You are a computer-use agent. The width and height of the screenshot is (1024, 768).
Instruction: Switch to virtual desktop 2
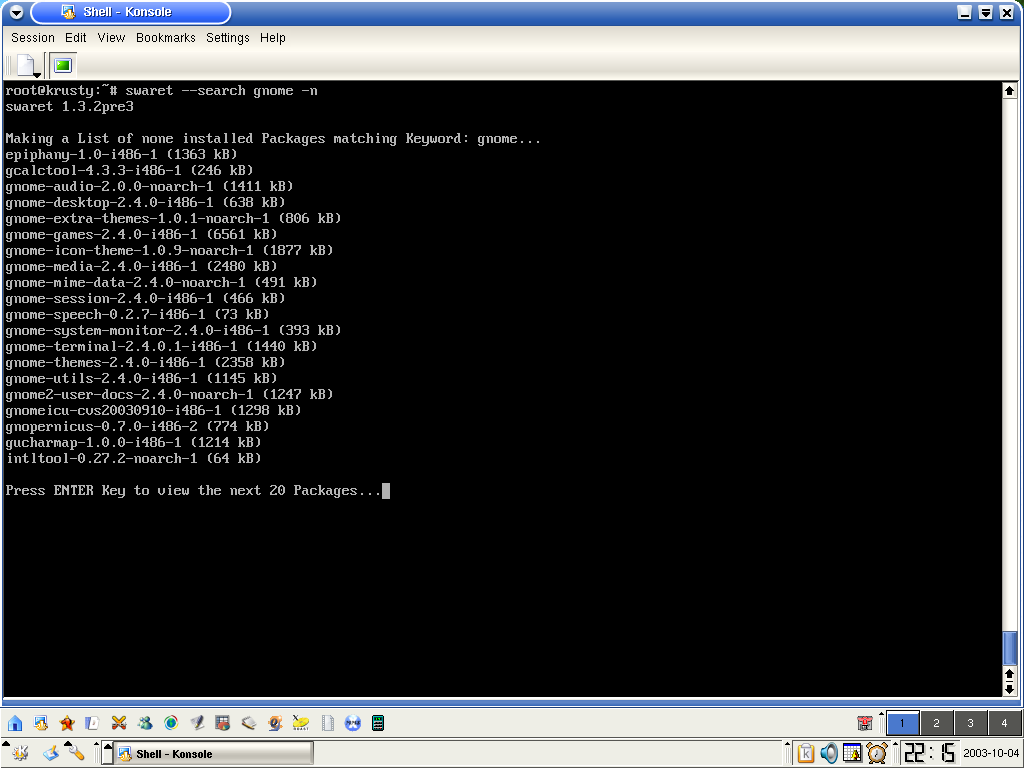[936, 723]
